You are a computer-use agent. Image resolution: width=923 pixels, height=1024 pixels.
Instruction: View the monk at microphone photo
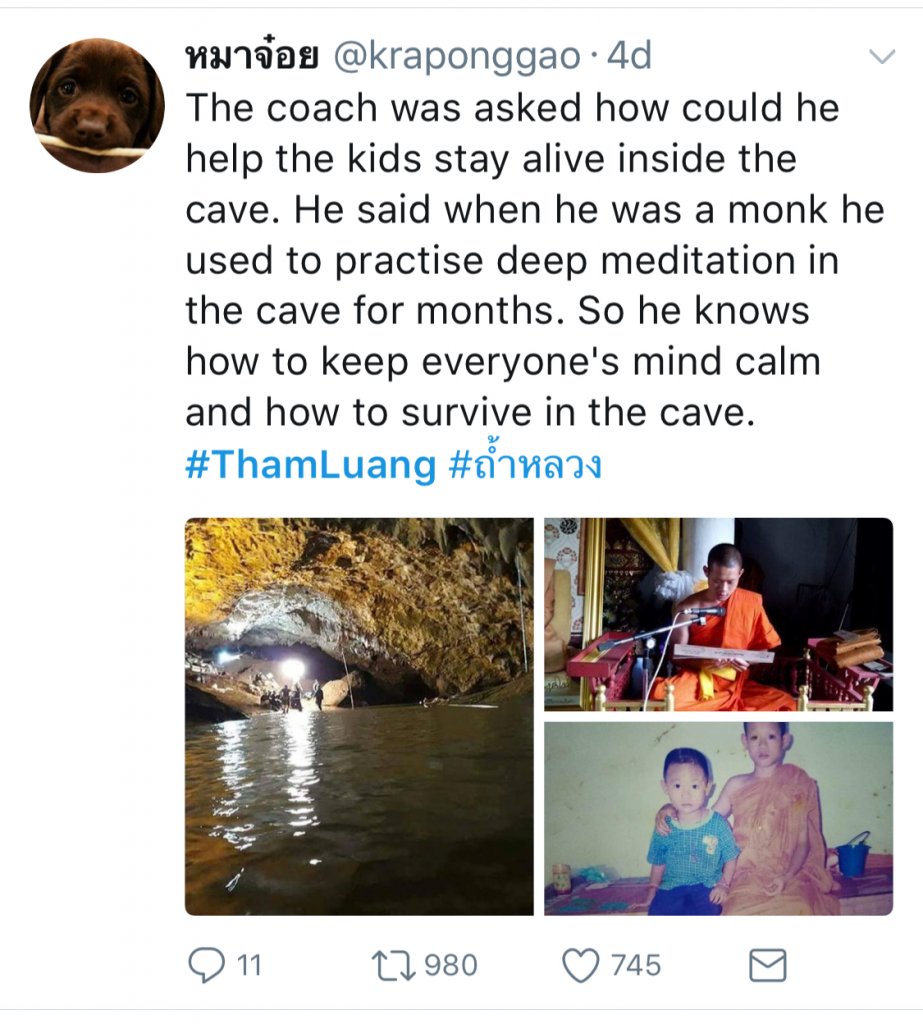(718, 614)
